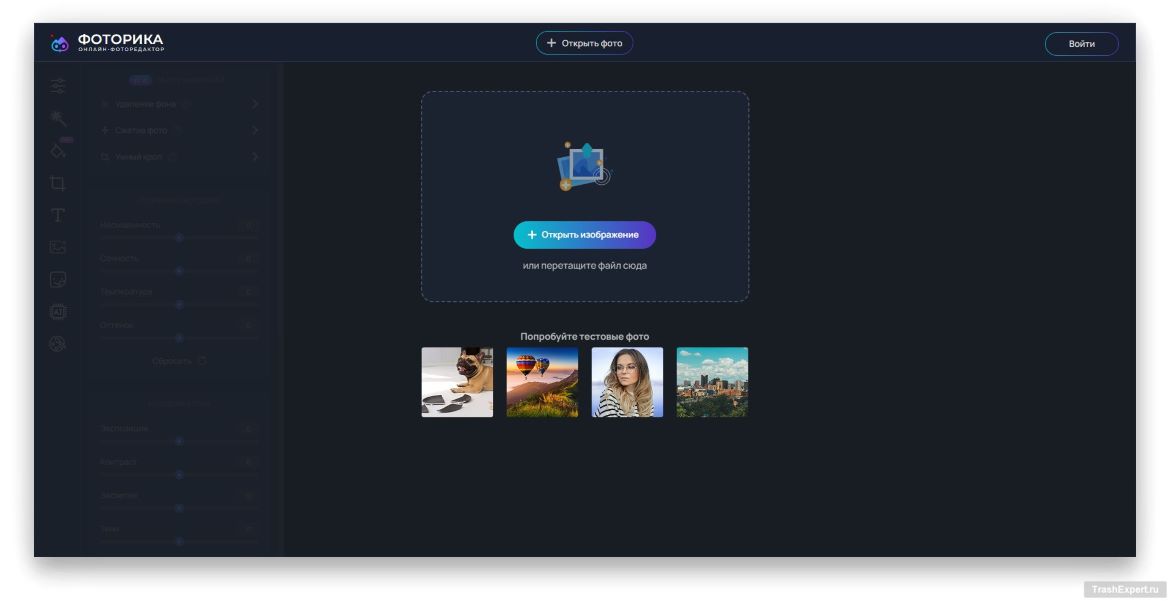The height and width of the screenshot is (601, 1170).
Task: Select the magic wand enhancement tool
Action: coord(58,118)
